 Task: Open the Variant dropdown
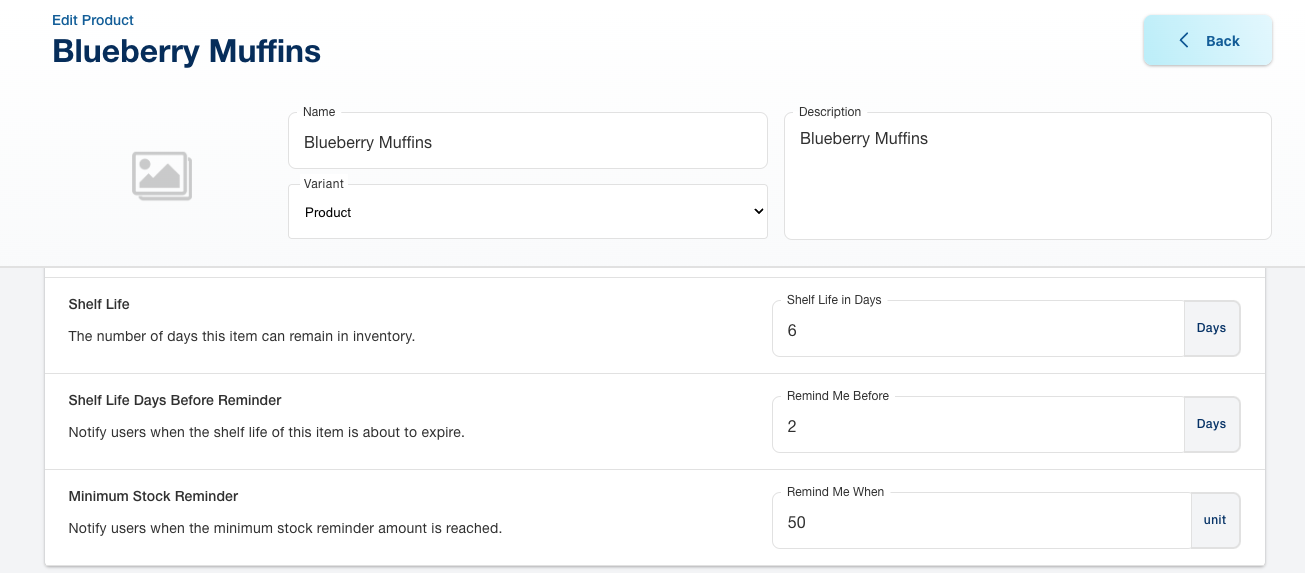(527, 212)
